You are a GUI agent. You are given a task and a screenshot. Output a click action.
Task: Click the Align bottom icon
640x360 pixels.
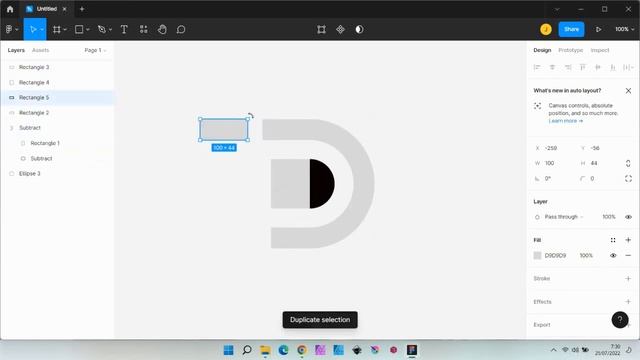[x=613, y=67]
